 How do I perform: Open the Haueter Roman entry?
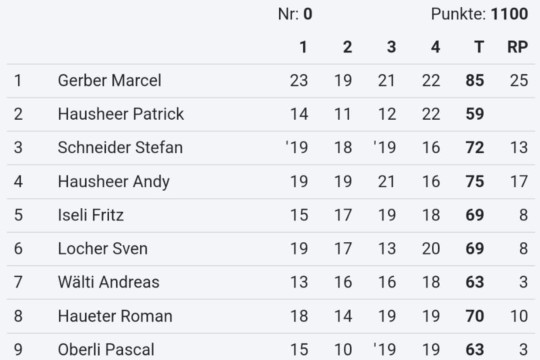[271, 316]
